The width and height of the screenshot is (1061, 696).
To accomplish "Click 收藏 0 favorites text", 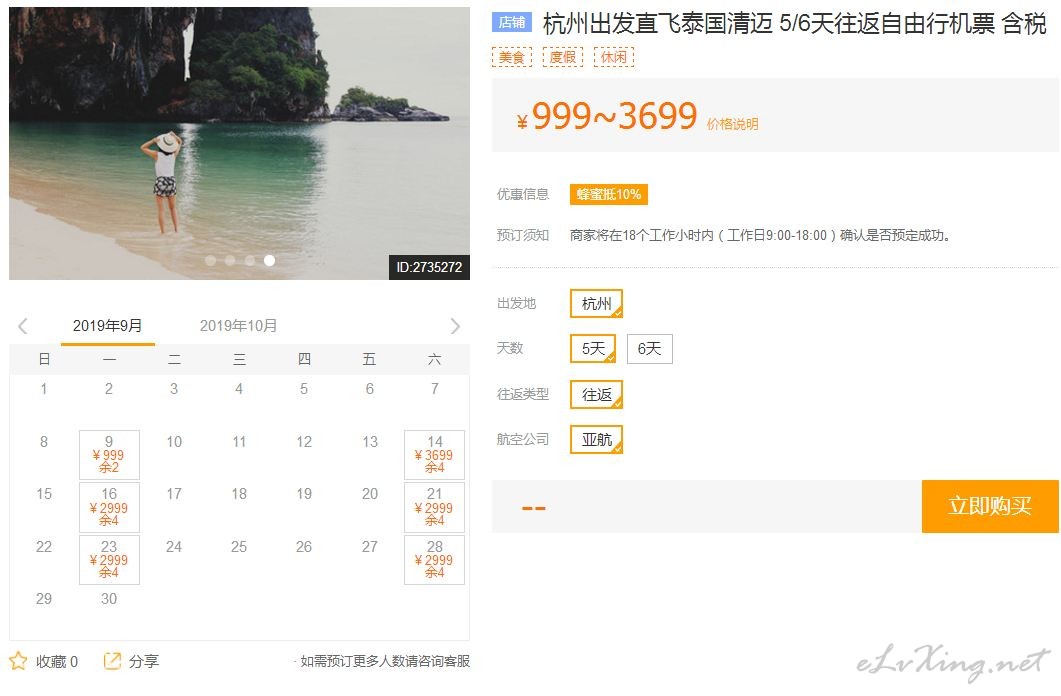I will click(57, 662).
